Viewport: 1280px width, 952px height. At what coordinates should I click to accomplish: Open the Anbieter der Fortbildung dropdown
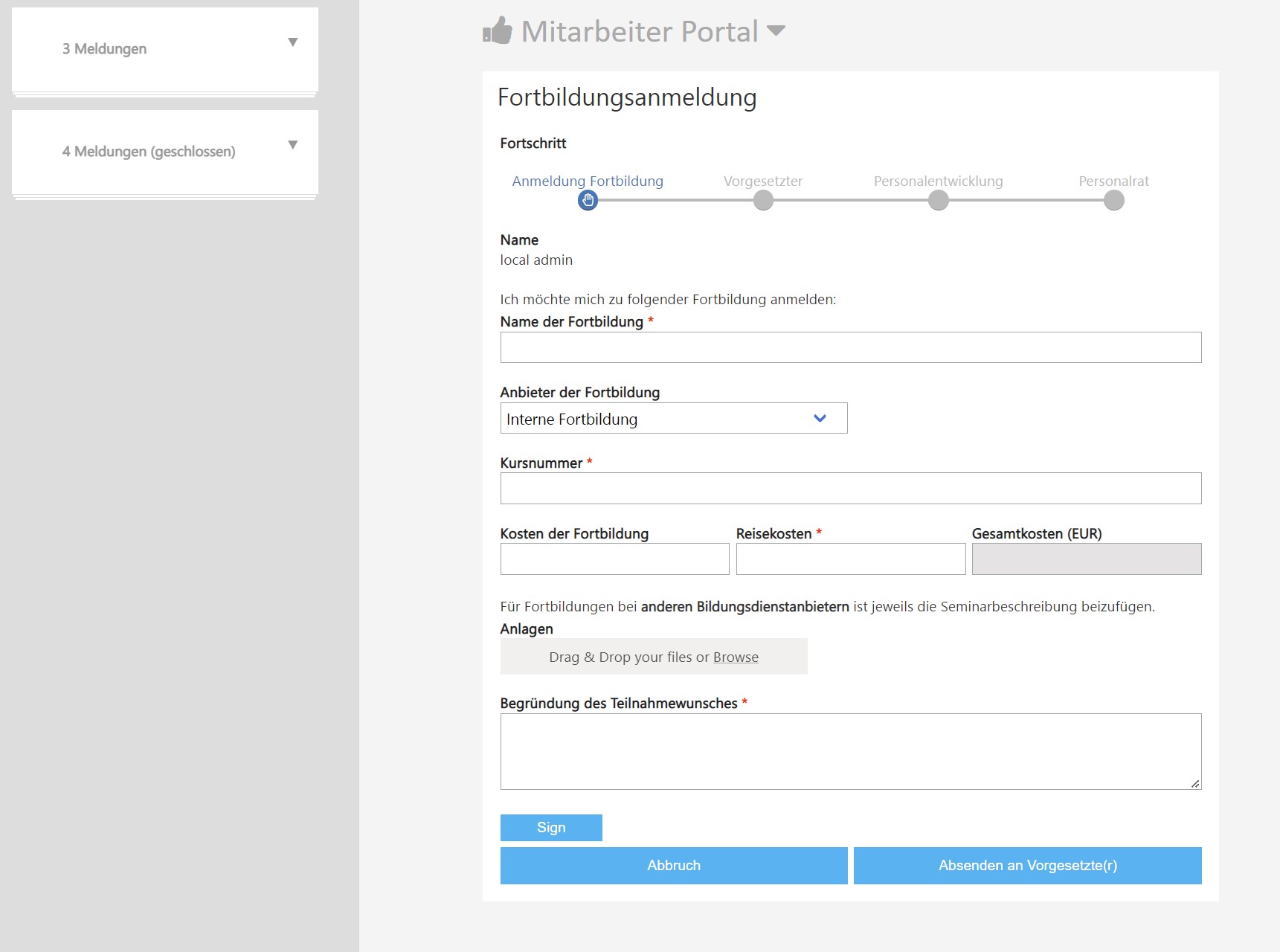pos(820,418)
